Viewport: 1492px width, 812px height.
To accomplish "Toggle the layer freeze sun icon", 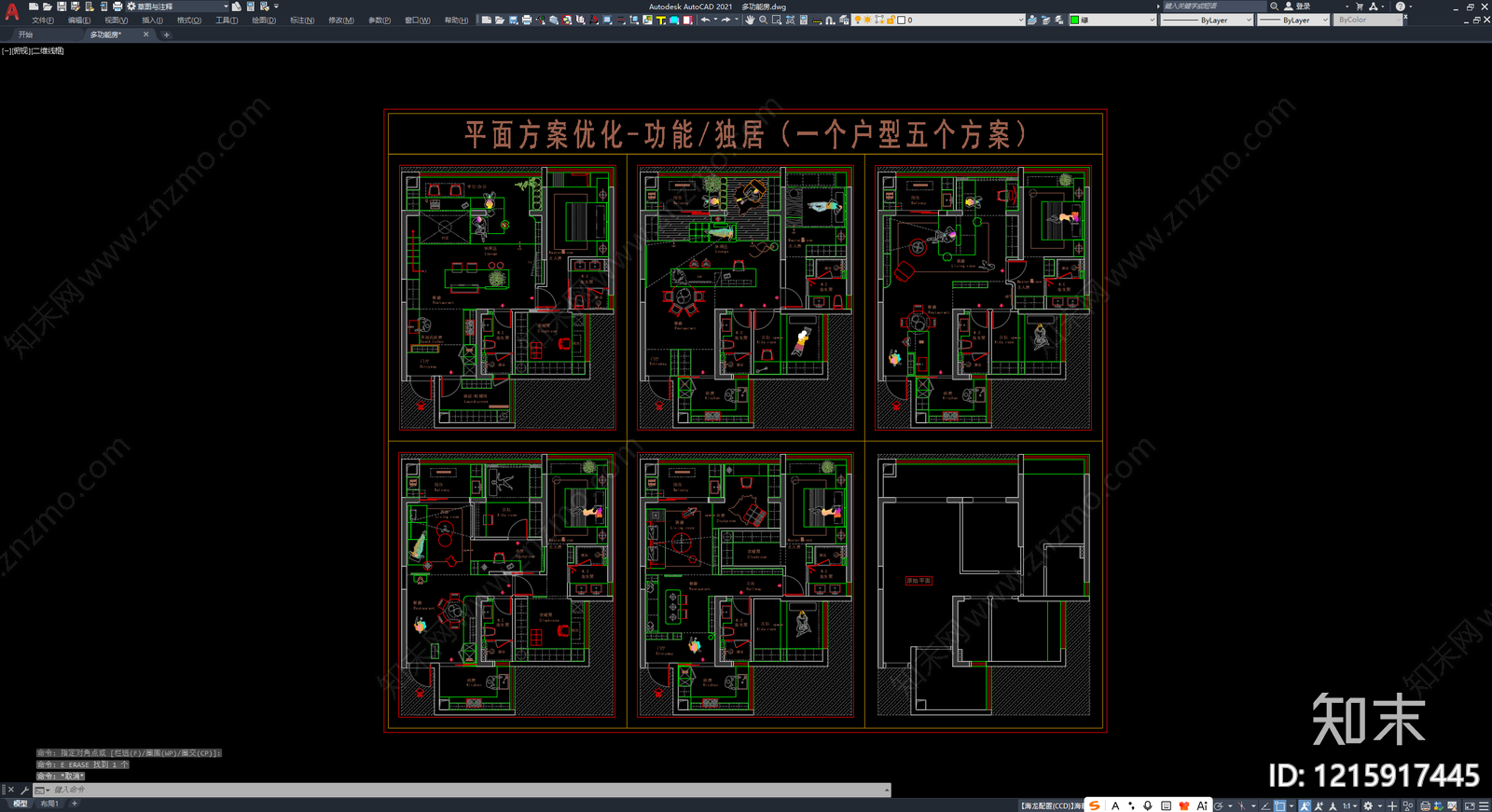I will pyautogui.click(x=868, y=20).
